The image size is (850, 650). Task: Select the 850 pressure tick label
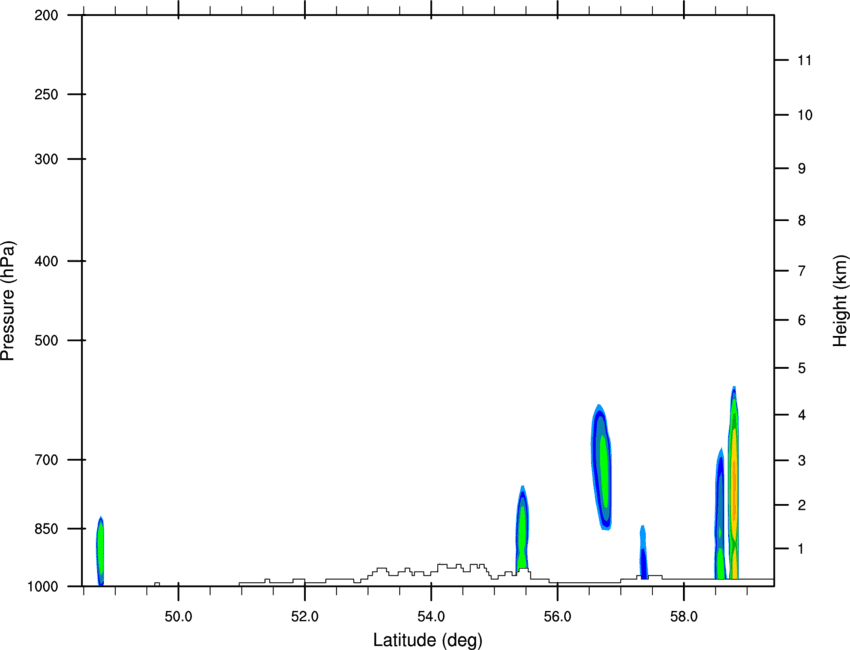(x=46, y=529)
